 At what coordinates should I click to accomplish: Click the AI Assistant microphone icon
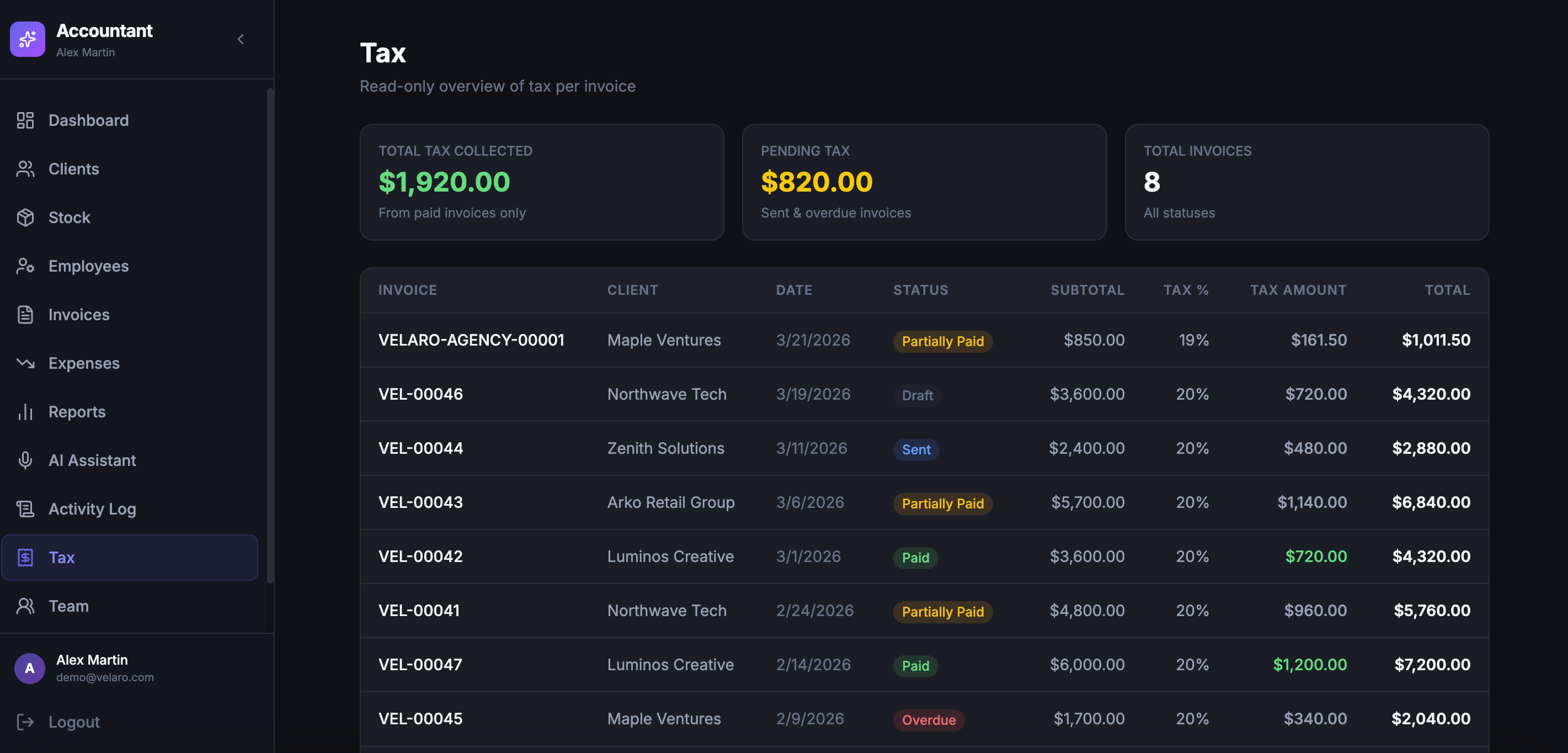tap(25, 460)
